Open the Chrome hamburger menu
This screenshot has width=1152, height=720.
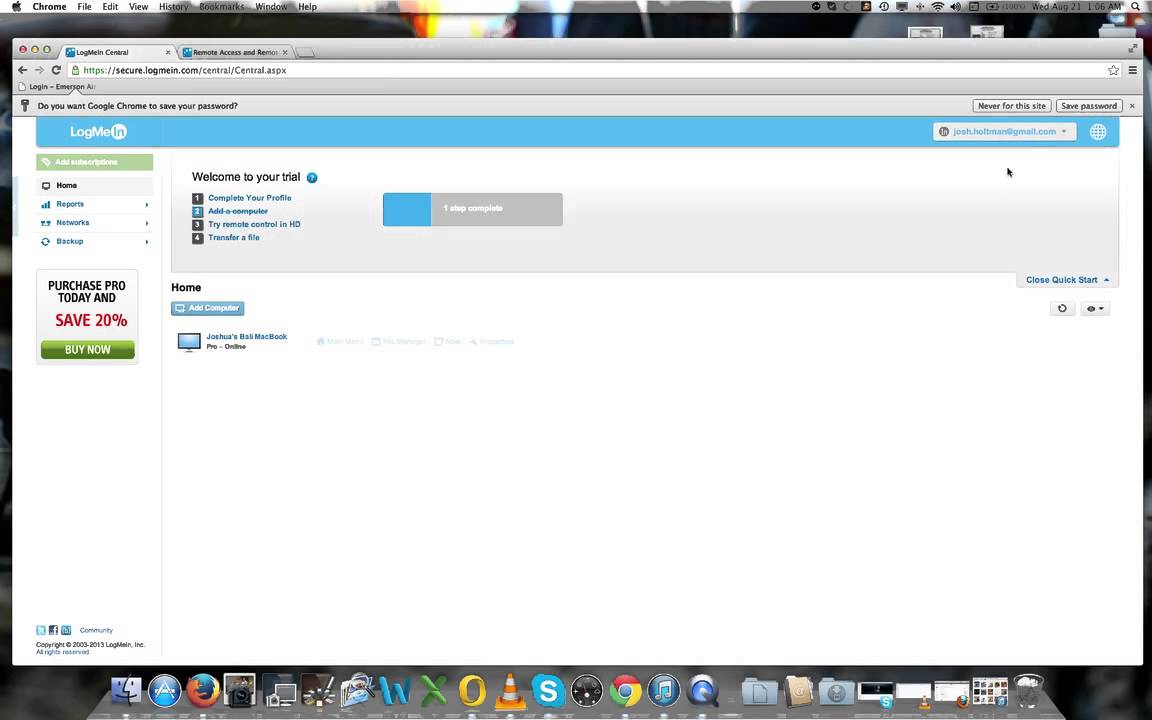[1133, 71]
